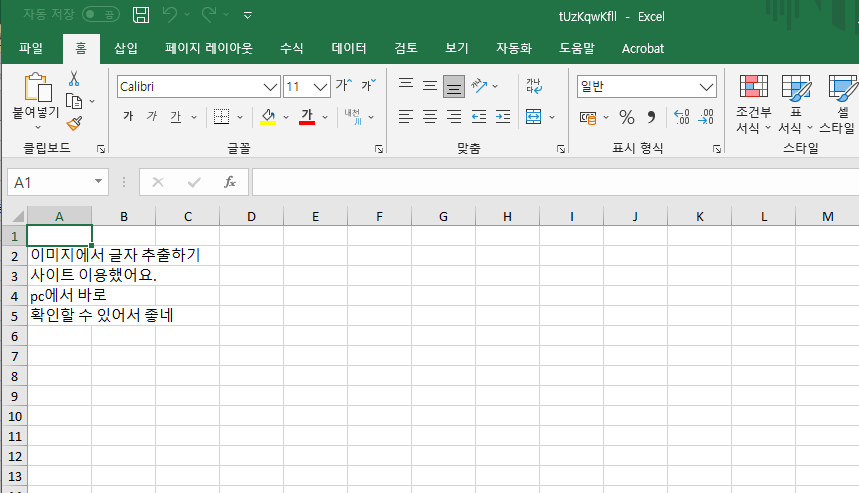The width and height of the screenshot is (859, 493).
Task: Expand the Name Box A1 dropdown
Action: [98, 181]
